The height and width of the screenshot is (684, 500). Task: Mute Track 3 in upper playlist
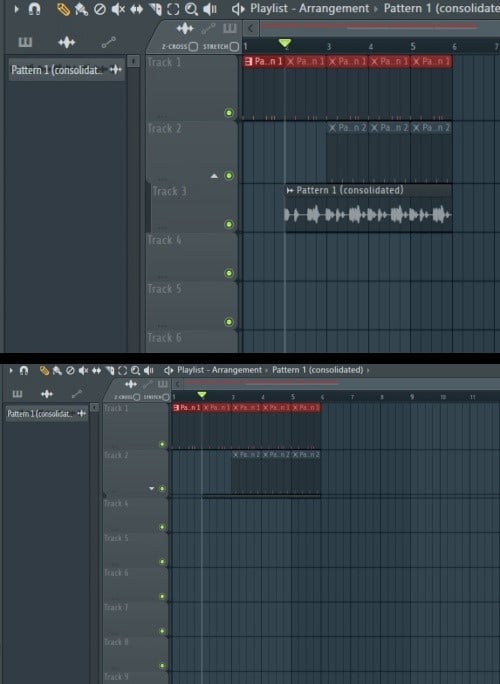point(229,224)
